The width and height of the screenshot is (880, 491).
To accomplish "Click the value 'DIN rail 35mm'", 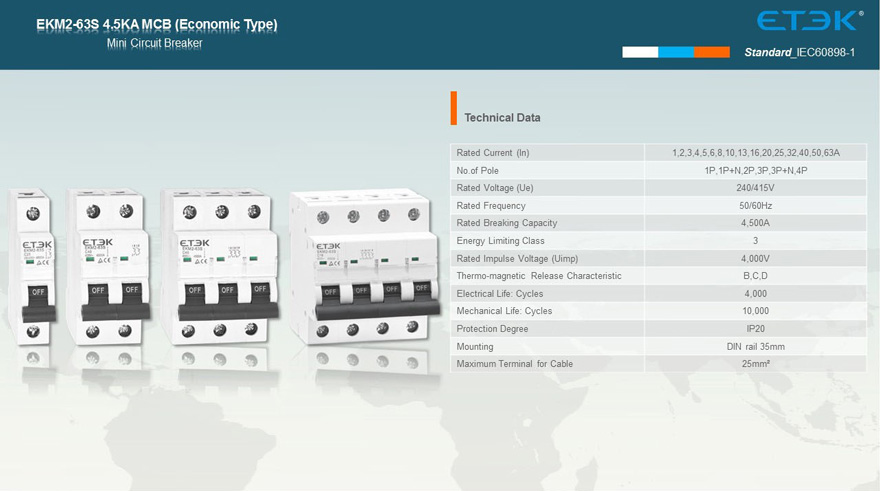I will 755,347.
